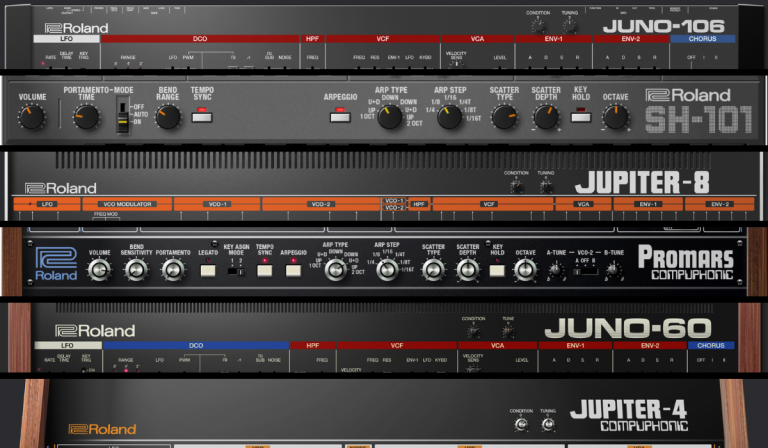This screenshot has height=448, width=768.
Task: Click the JUPITER-4 Condition knob
Action: click(x=521, y=424)
